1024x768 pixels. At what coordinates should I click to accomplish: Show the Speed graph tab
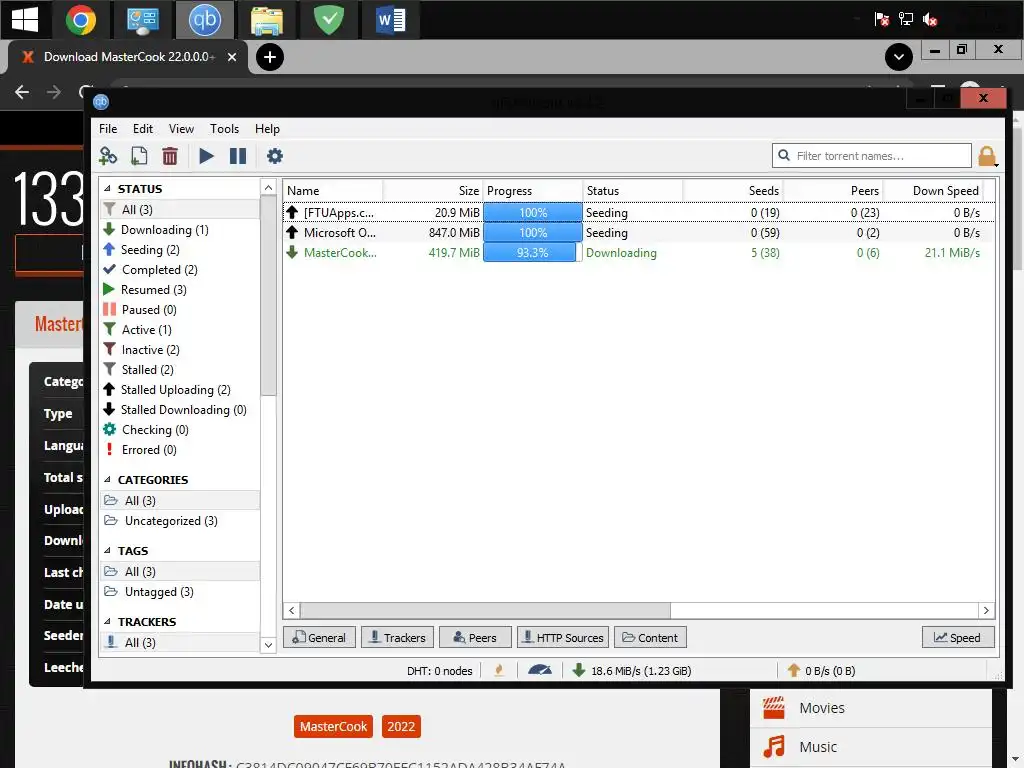(x=957, y=637)
